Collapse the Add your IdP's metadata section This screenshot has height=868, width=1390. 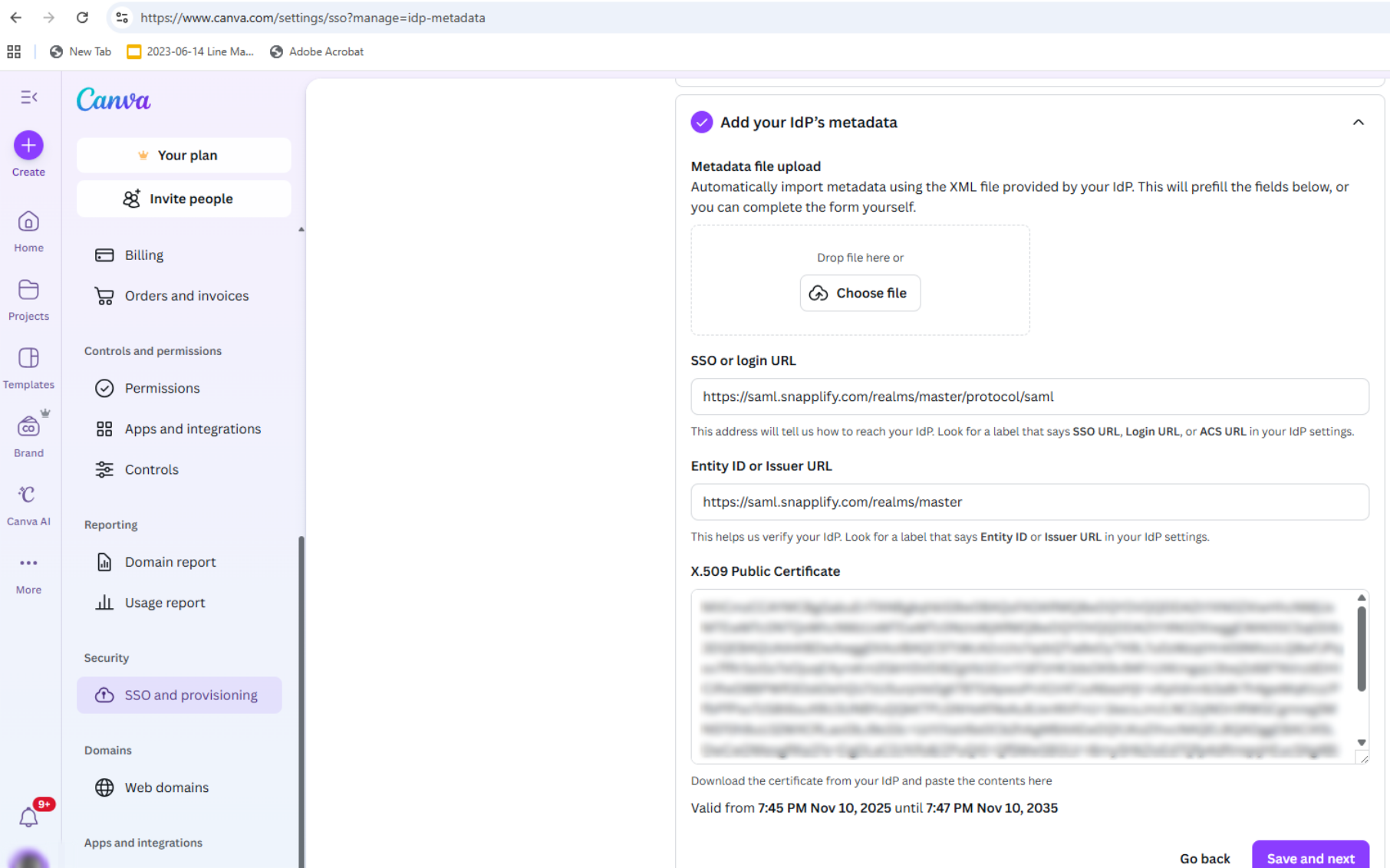[x=1358, y=122]
